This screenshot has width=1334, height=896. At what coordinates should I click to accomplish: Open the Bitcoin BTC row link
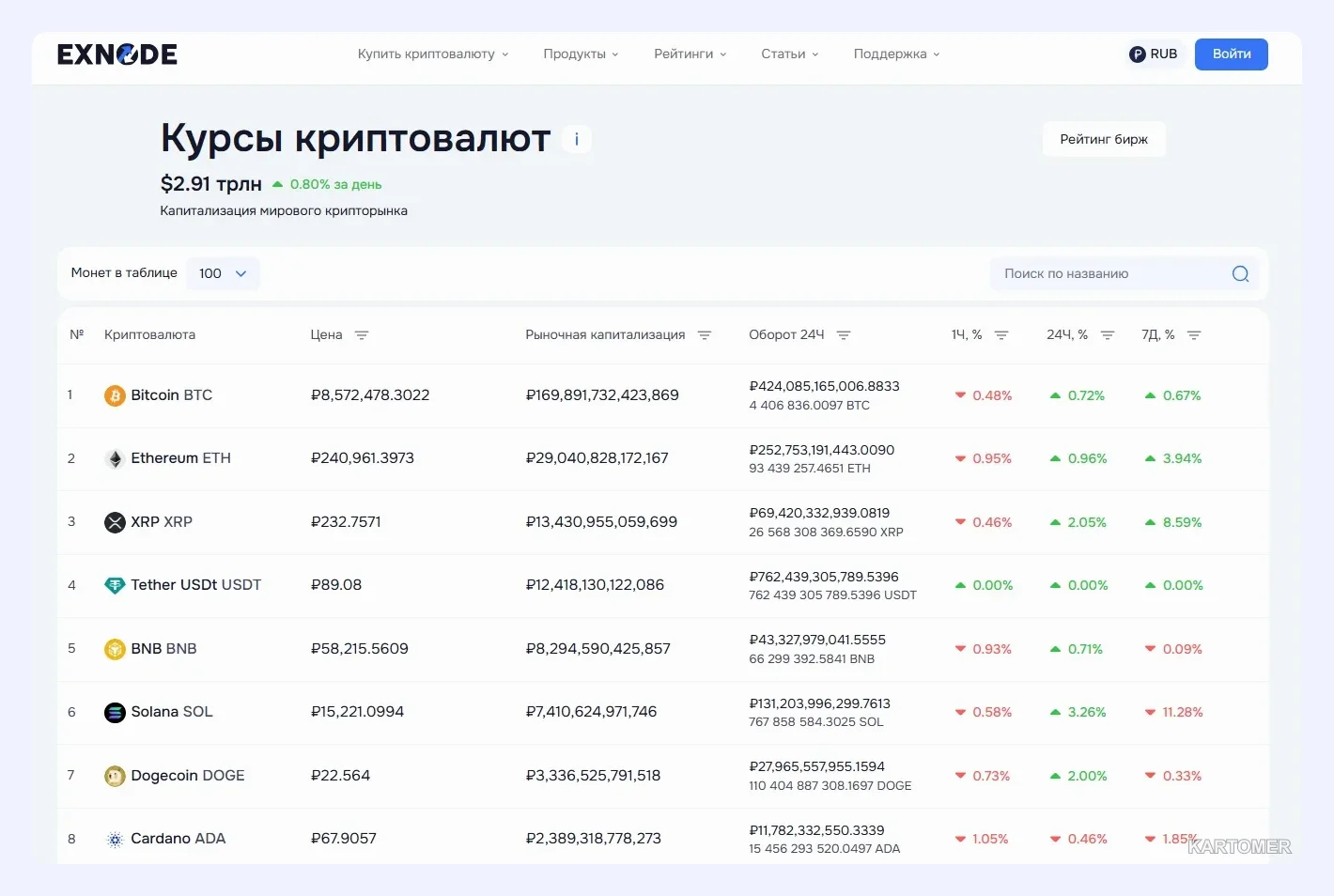coord(172,395)
